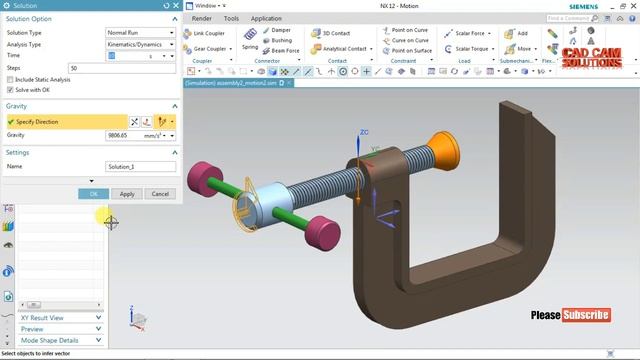Screen dimensions: 640x360
Task: Create an Analytical Contact
Action: click(x=338, y=49)
